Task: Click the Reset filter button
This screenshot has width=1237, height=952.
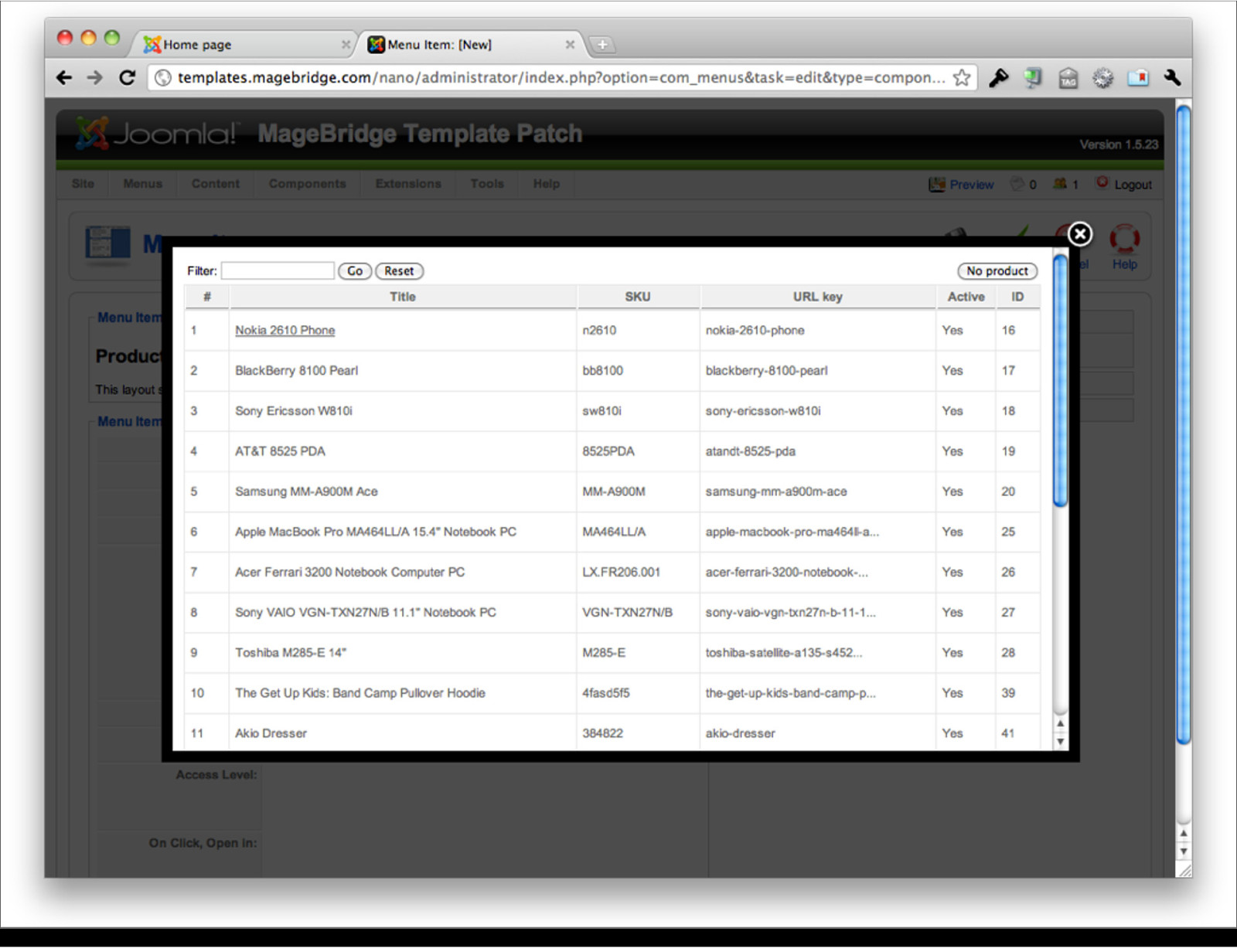Action: tap(399, 271)
